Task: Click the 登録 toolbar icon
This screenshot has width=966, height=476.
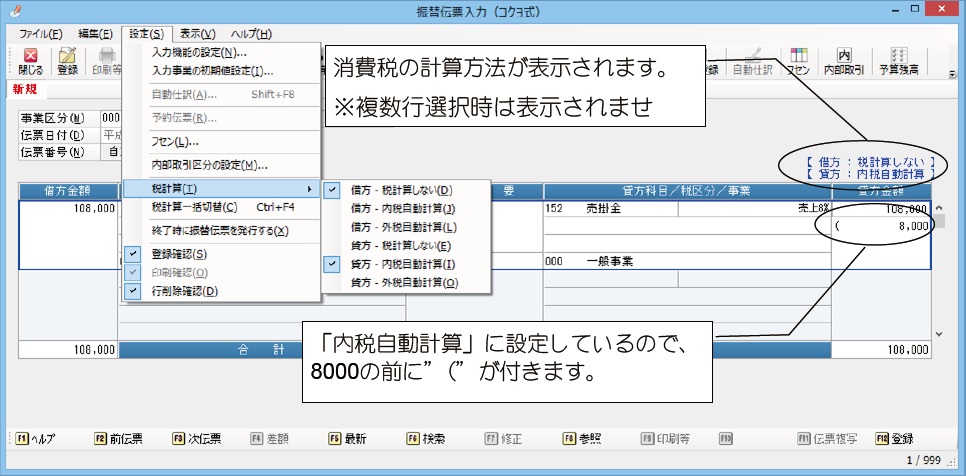Action: pyautogui.click(x=67, y=61)
